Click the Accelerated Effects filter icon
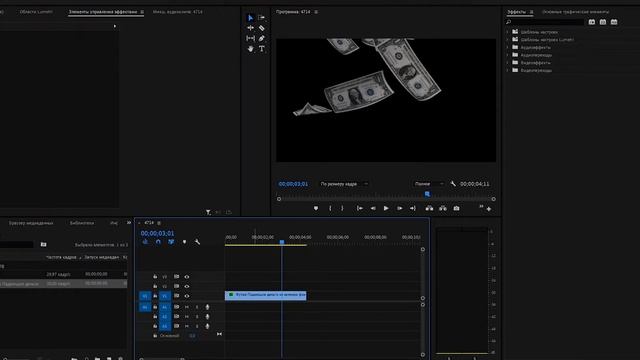The width and height of the screenshot is (640, 360). [592, 22]
